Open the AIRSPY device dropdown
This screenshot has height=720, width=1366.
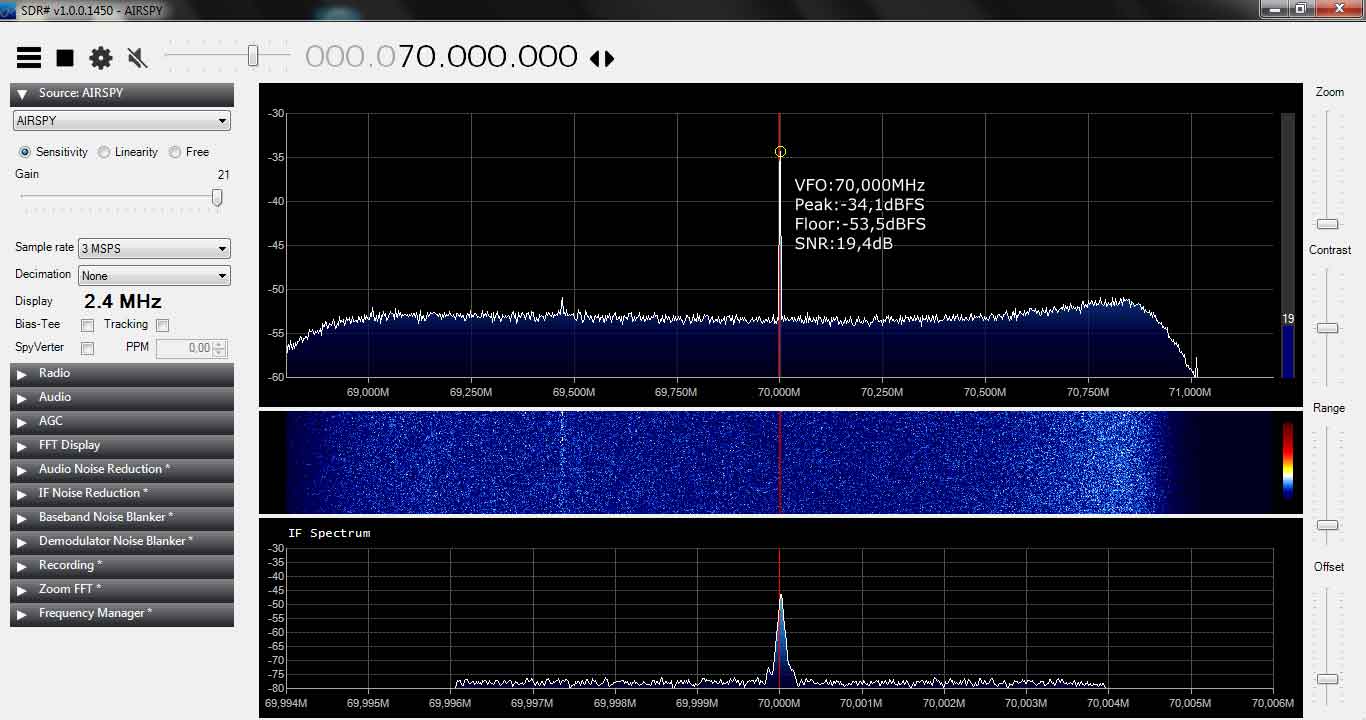[122, 121]
